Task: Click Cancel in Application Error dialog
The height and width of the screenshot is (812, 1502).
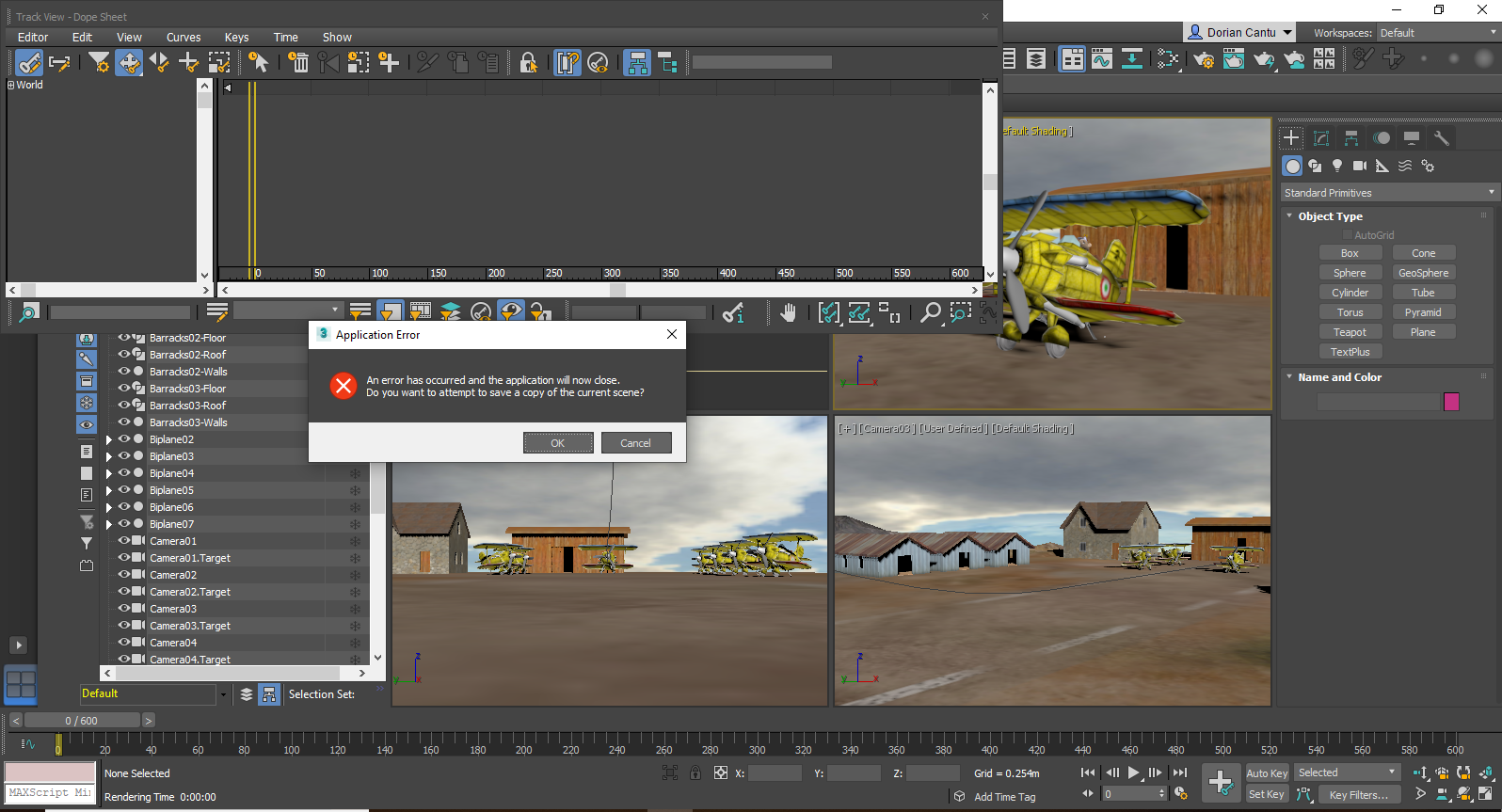Action: pos(635,443)
